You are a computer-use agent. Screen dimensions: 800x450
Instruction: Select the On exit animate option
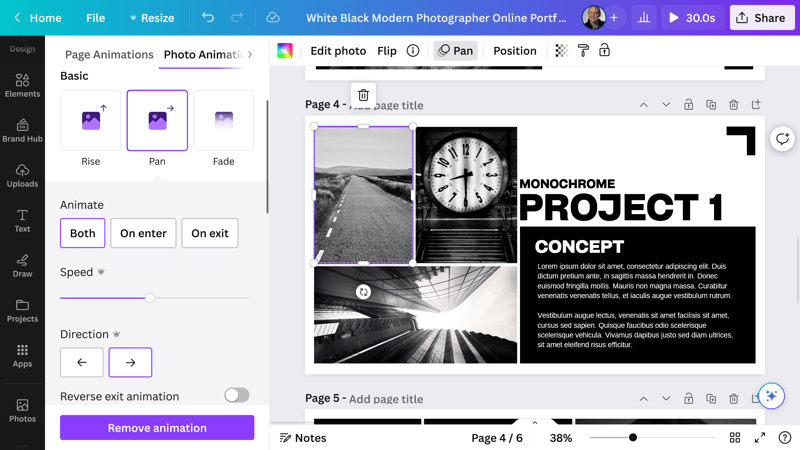tap(210, 233)
